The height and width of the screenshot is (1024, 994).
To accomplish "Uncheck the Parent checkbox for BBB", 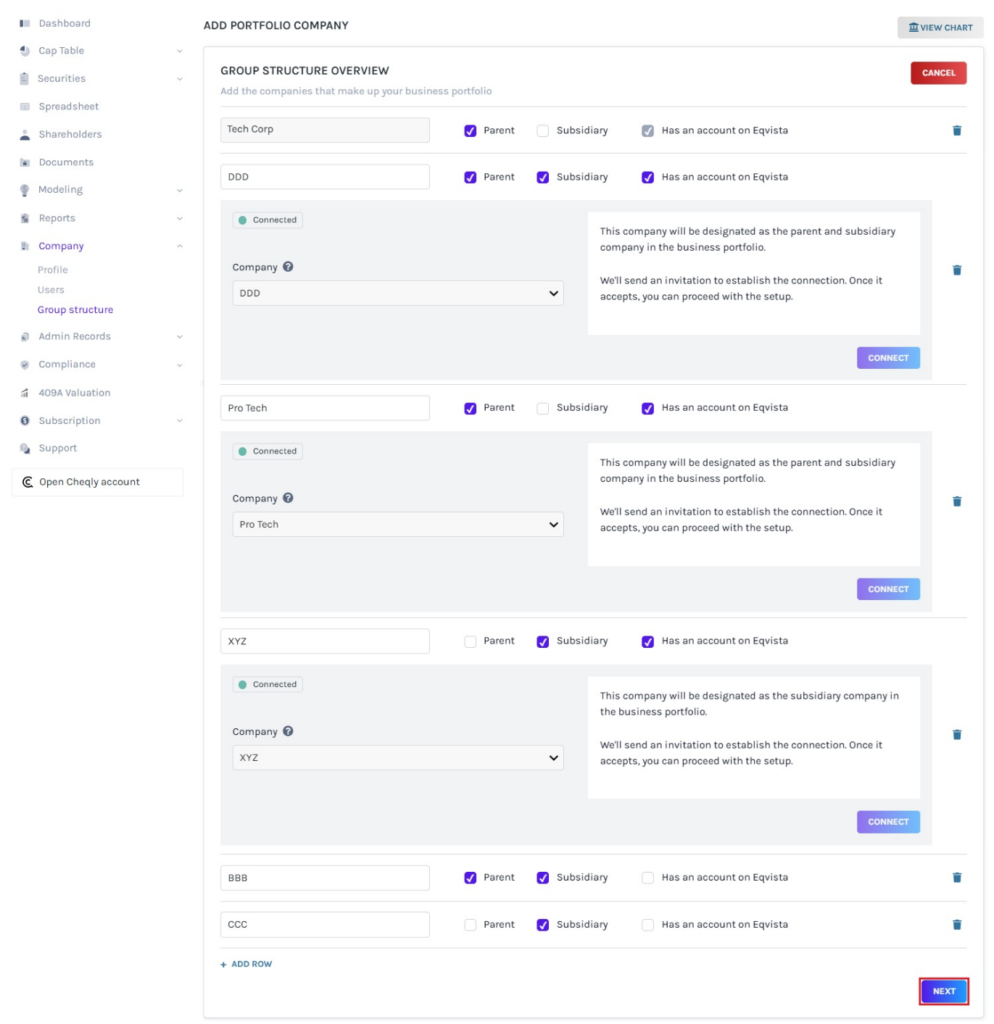I will pos(470,878).
